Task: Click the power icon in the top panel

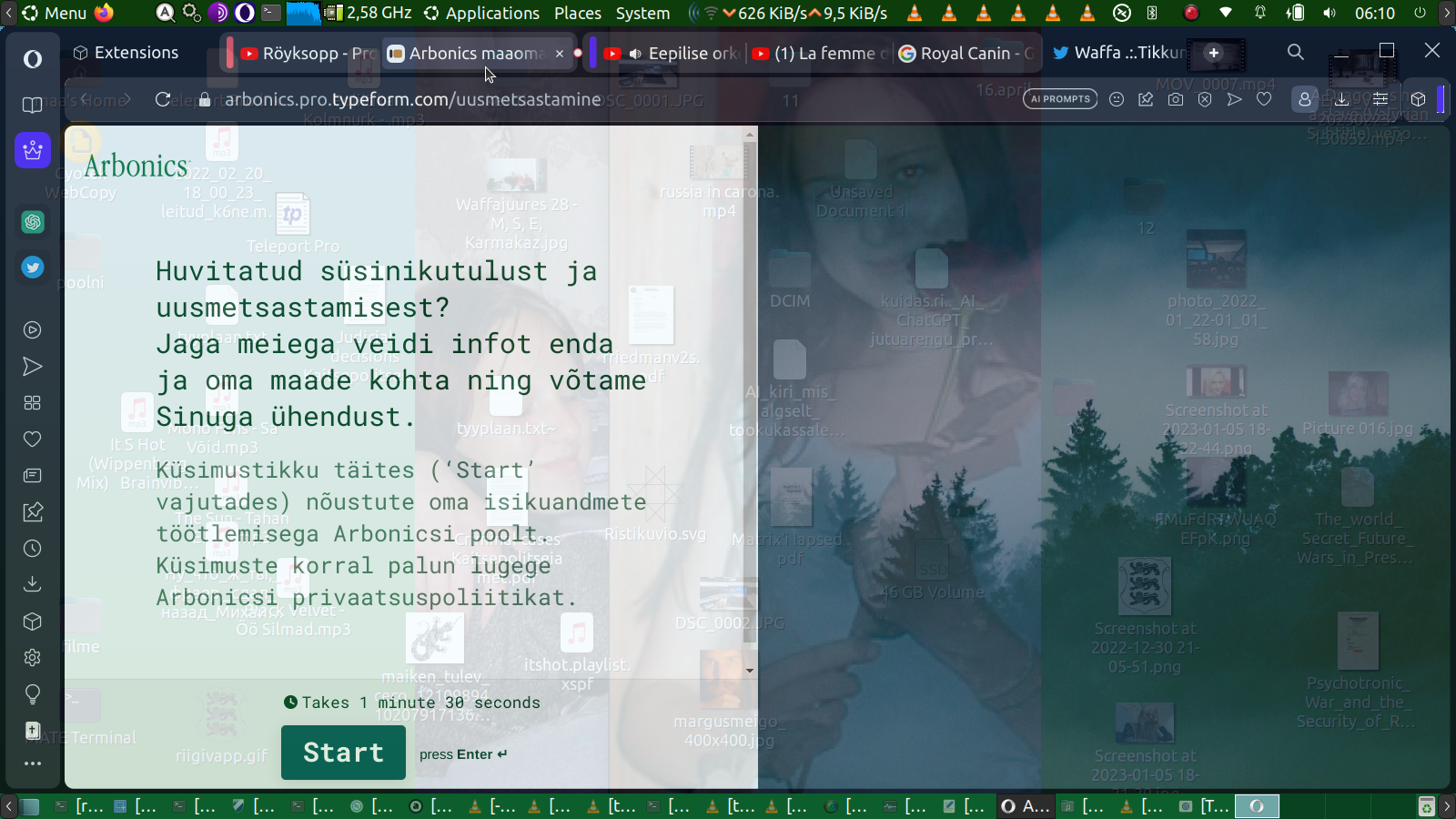Action: [x=1420, y=13]
